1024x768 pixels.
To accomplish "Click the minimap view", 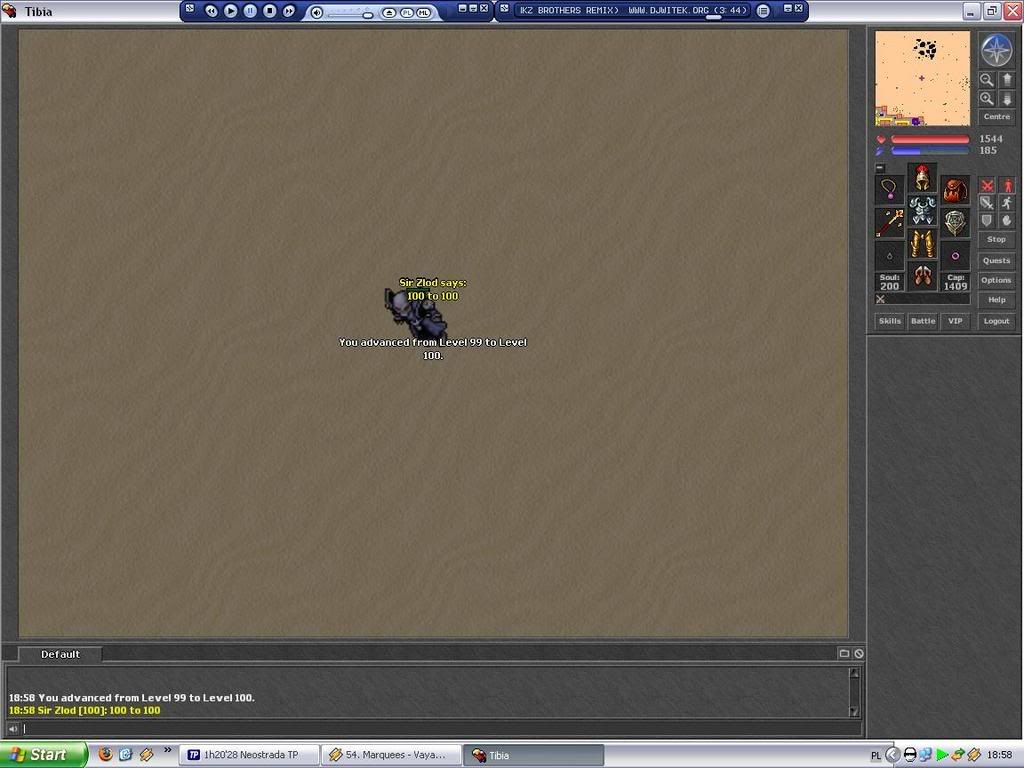I will (x=922, y=78).
